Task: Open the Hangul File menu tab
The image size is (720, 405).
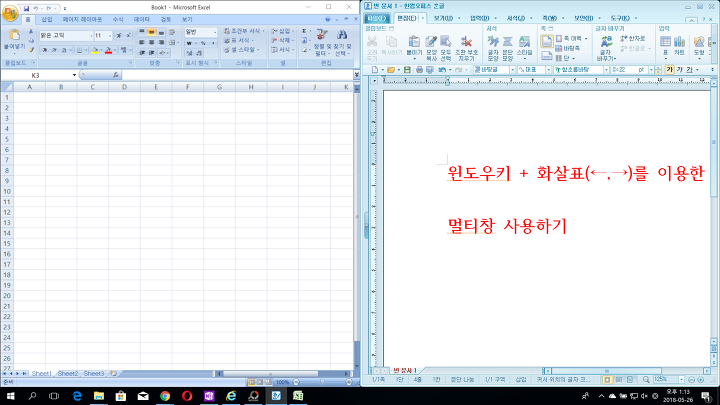Action: point(377,18)
